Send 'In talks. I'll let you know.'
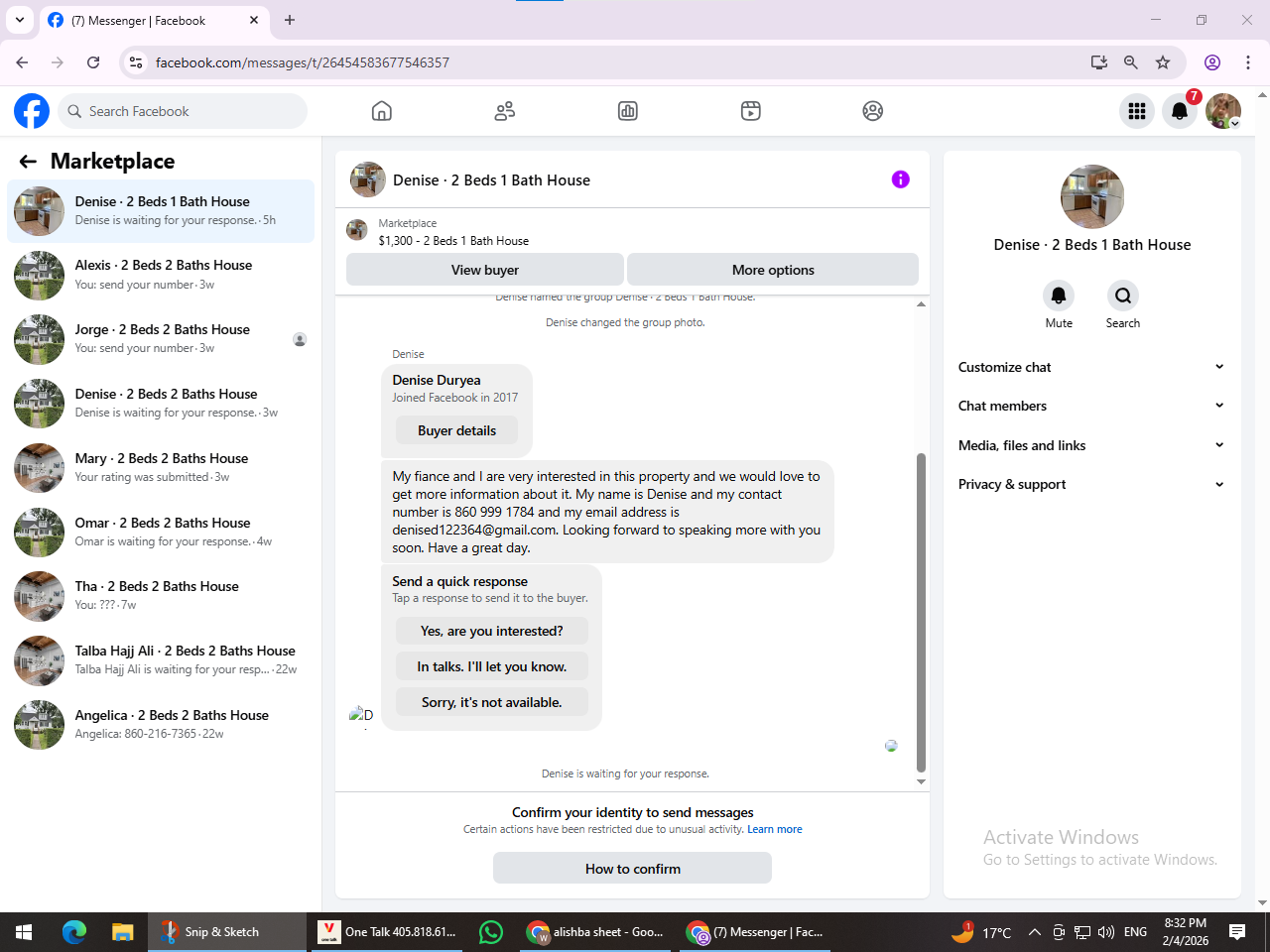 491,666
